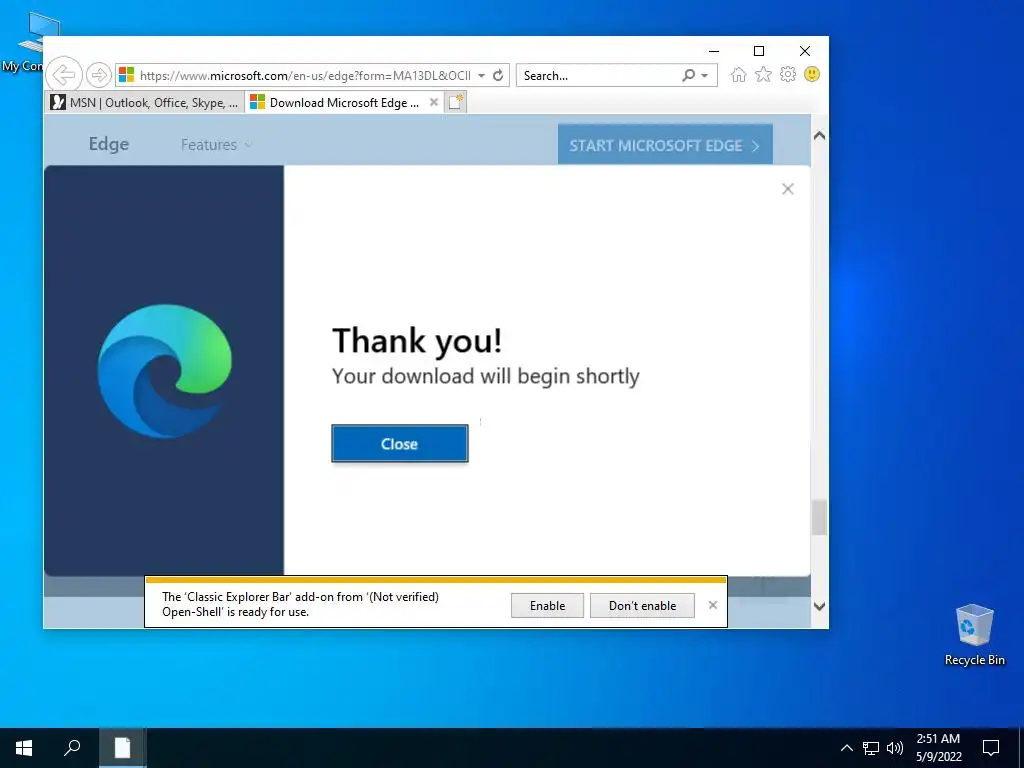This screenshot has height=768, width=1024.
Task: Click into the address bar URL field
Action: click(304, 75)
